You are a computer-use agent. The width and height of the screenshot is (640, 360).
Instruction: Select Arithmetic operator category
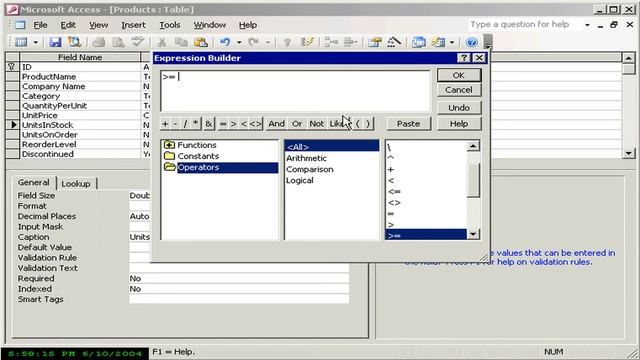(306, 158)
